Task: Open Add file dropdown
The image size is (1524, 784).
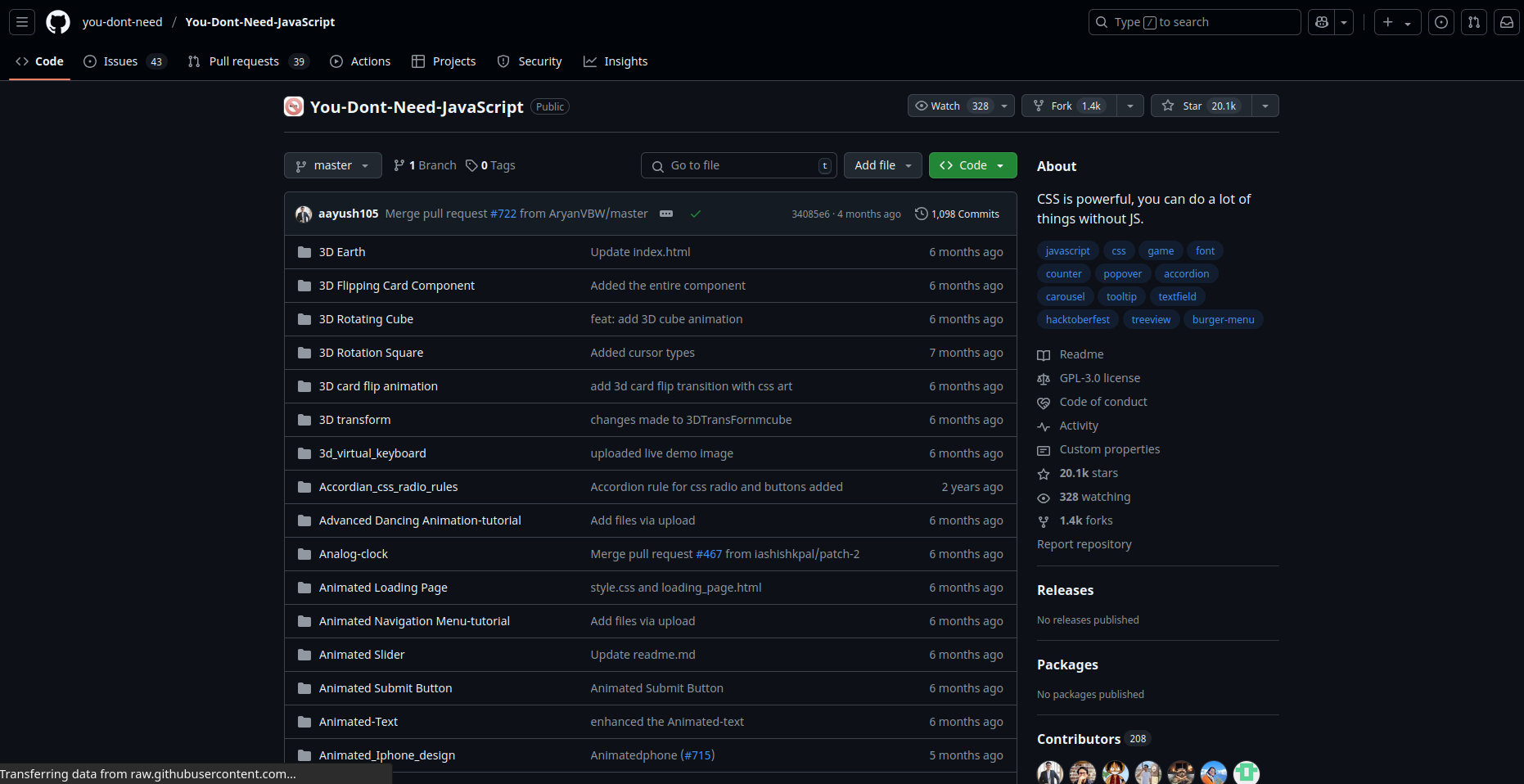Action: (883, 165)
